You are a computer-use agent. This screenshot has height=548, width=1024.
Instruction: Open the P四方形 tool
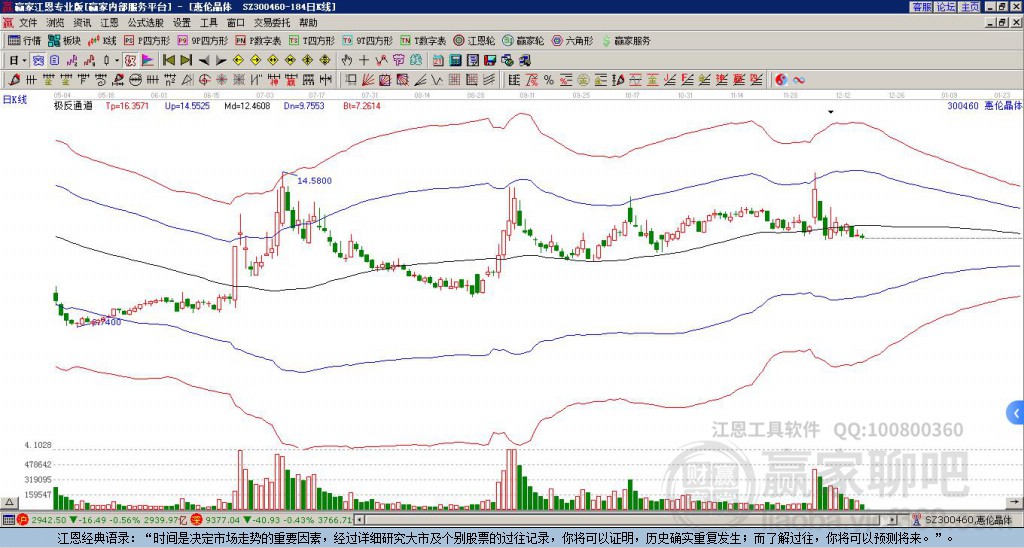pyautogui.click(x=147, y=40)
